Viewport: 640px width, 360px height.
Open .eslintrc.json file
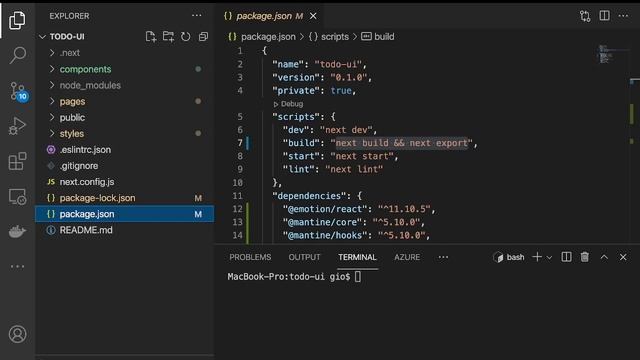124,150
